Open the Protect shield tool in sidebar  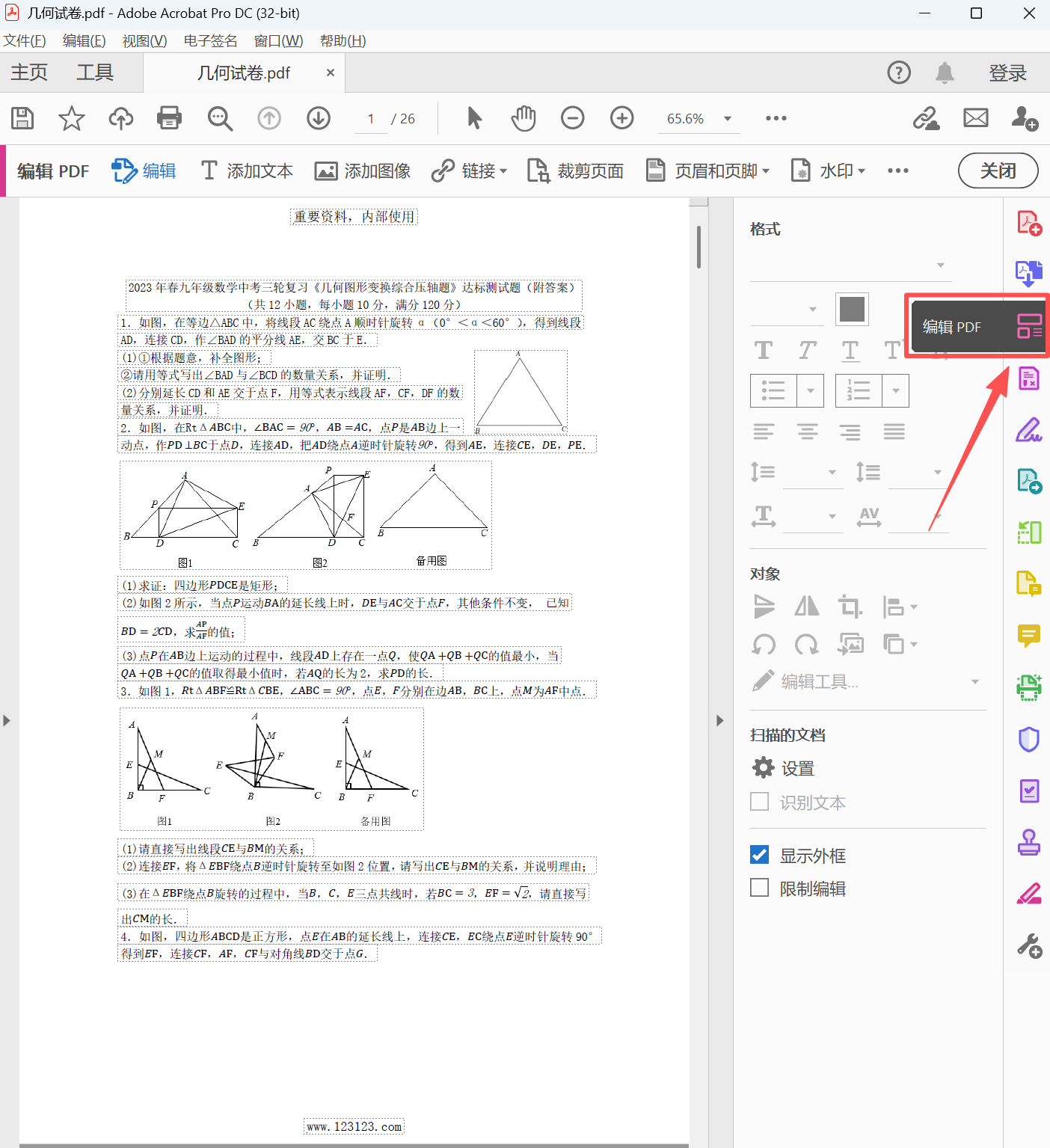pos(1029,740)
